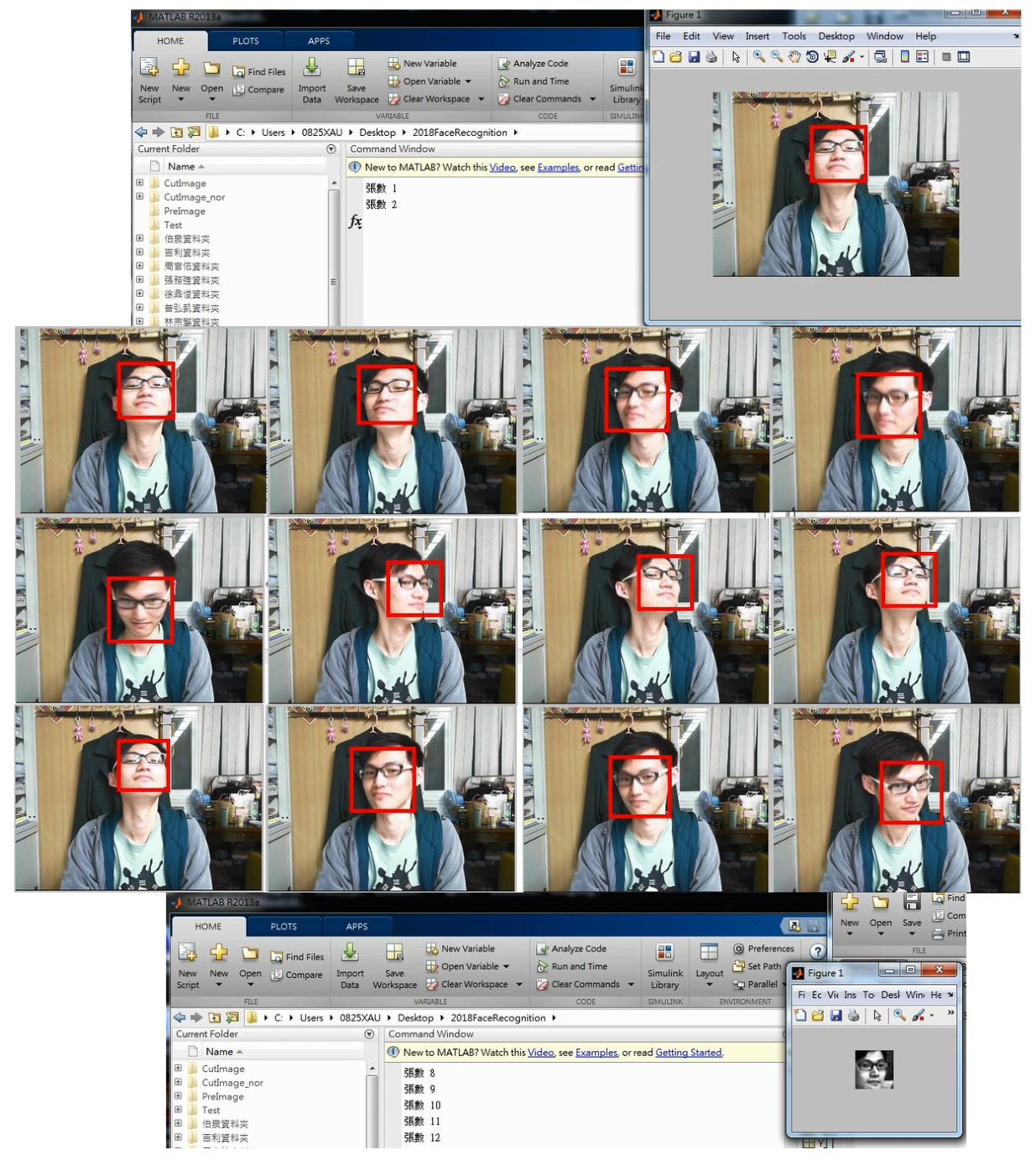Click the Set Path button

(757, 966)
